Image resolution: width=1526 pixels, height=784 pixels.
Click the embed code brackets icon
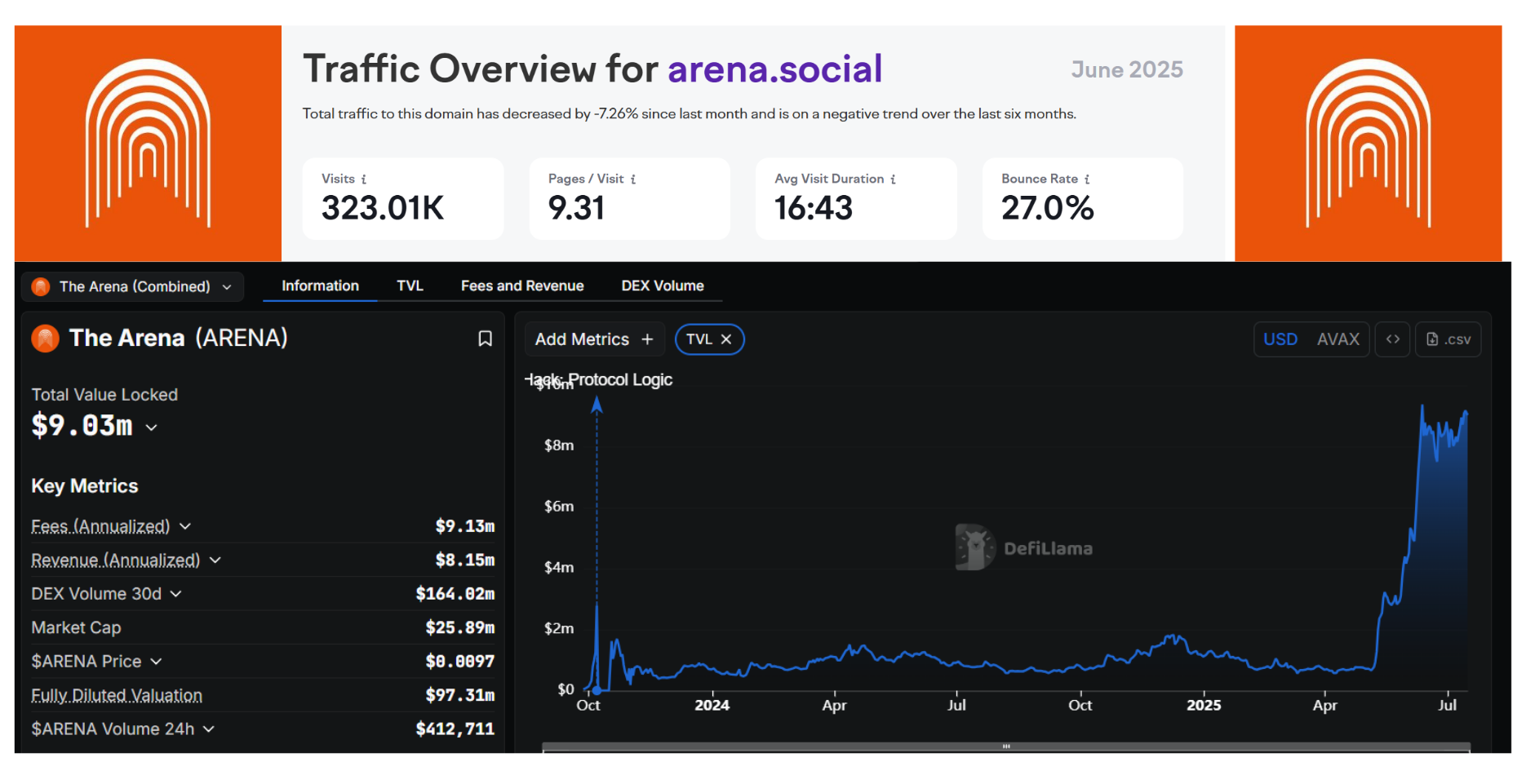[x=1392, y=339]
